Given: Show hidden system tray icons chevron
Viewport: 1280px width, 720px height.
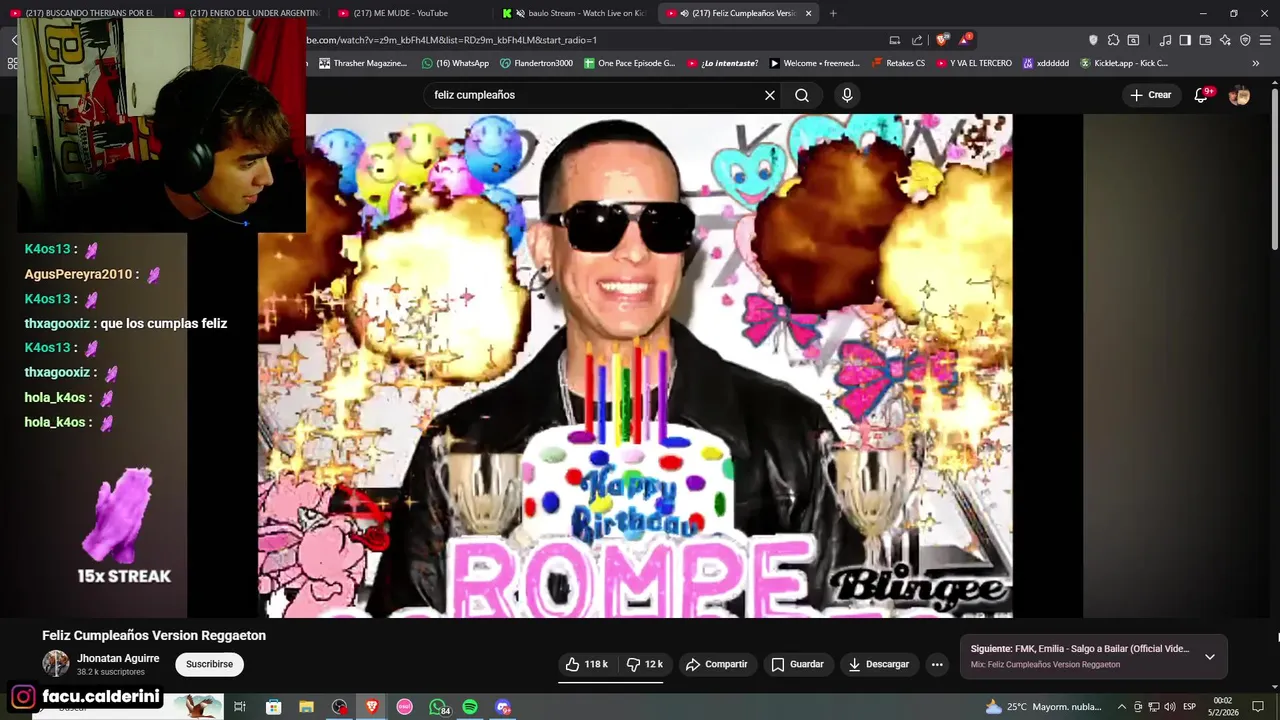Looking at the screenshot, I should [1122, 707].
